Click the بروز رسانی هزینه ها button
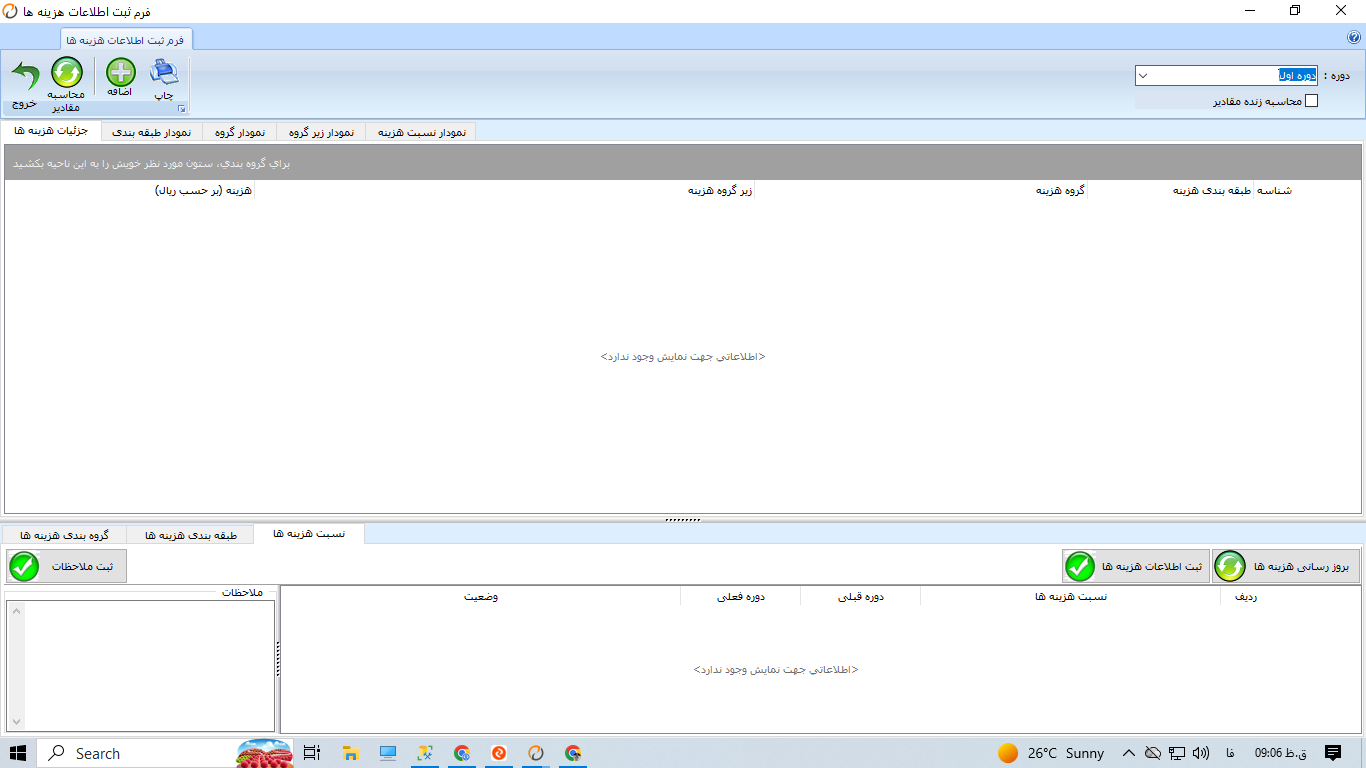This screenshot has width=1366, height=768. point(1287,566)
